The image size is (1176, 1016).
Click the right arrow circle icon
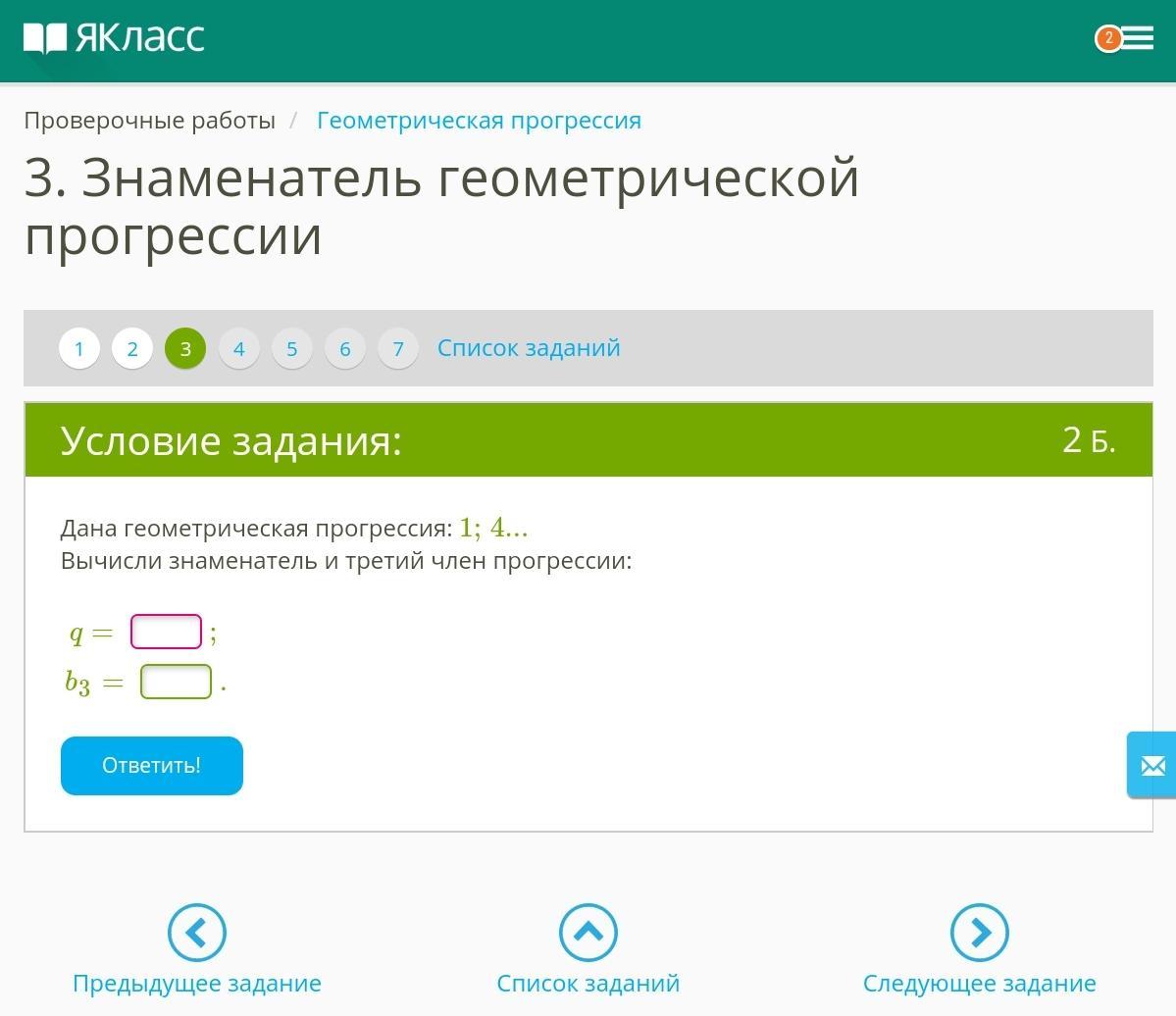(979, 933)
